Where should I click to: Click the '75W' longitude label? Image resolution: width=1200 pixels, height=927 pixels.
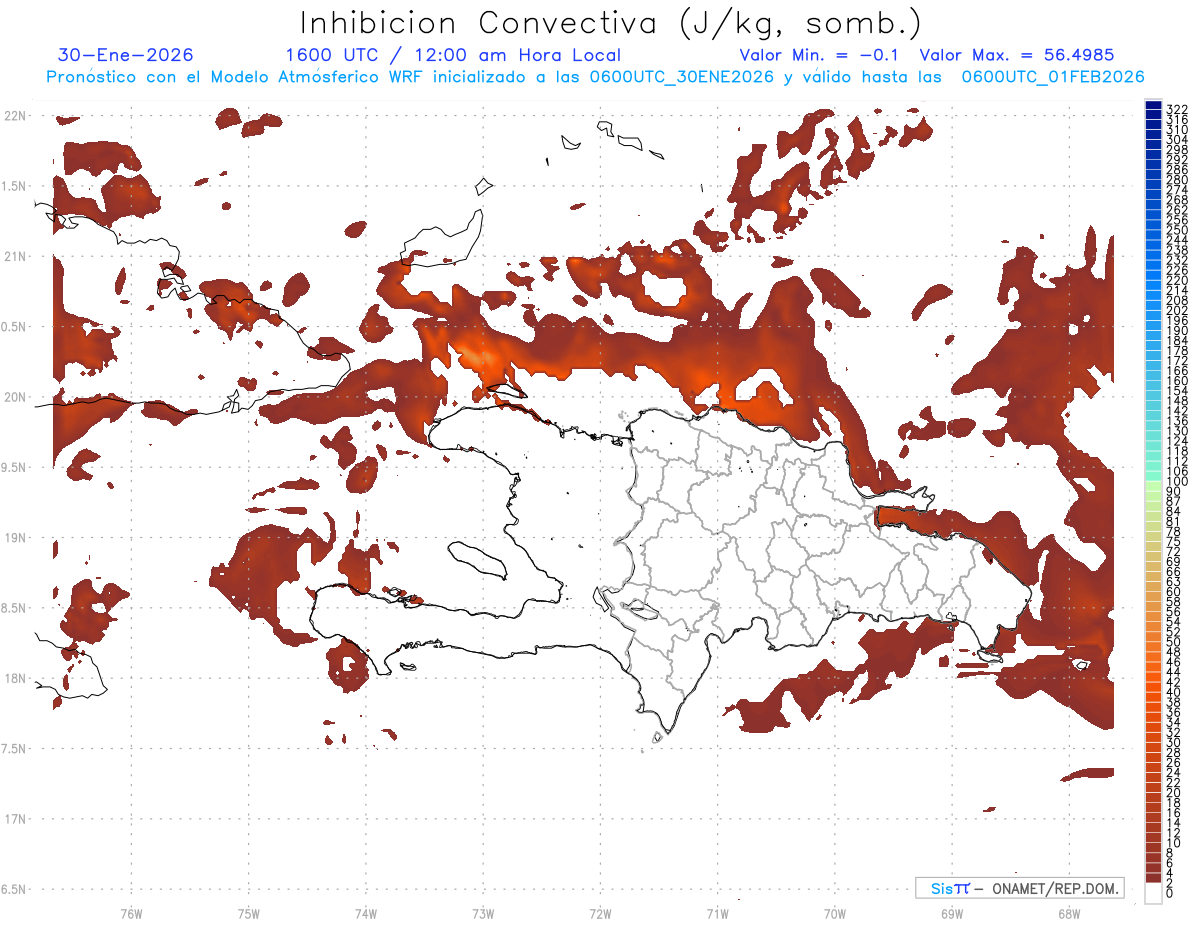(x=249, y=913)
